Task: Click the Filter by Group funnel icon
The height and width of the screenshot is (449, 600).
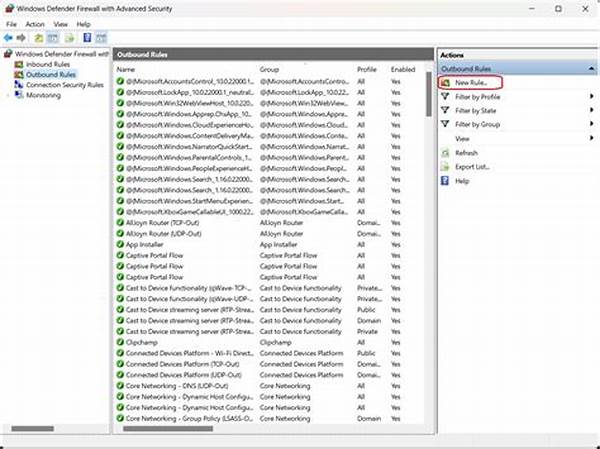Action: coord(445,124)
